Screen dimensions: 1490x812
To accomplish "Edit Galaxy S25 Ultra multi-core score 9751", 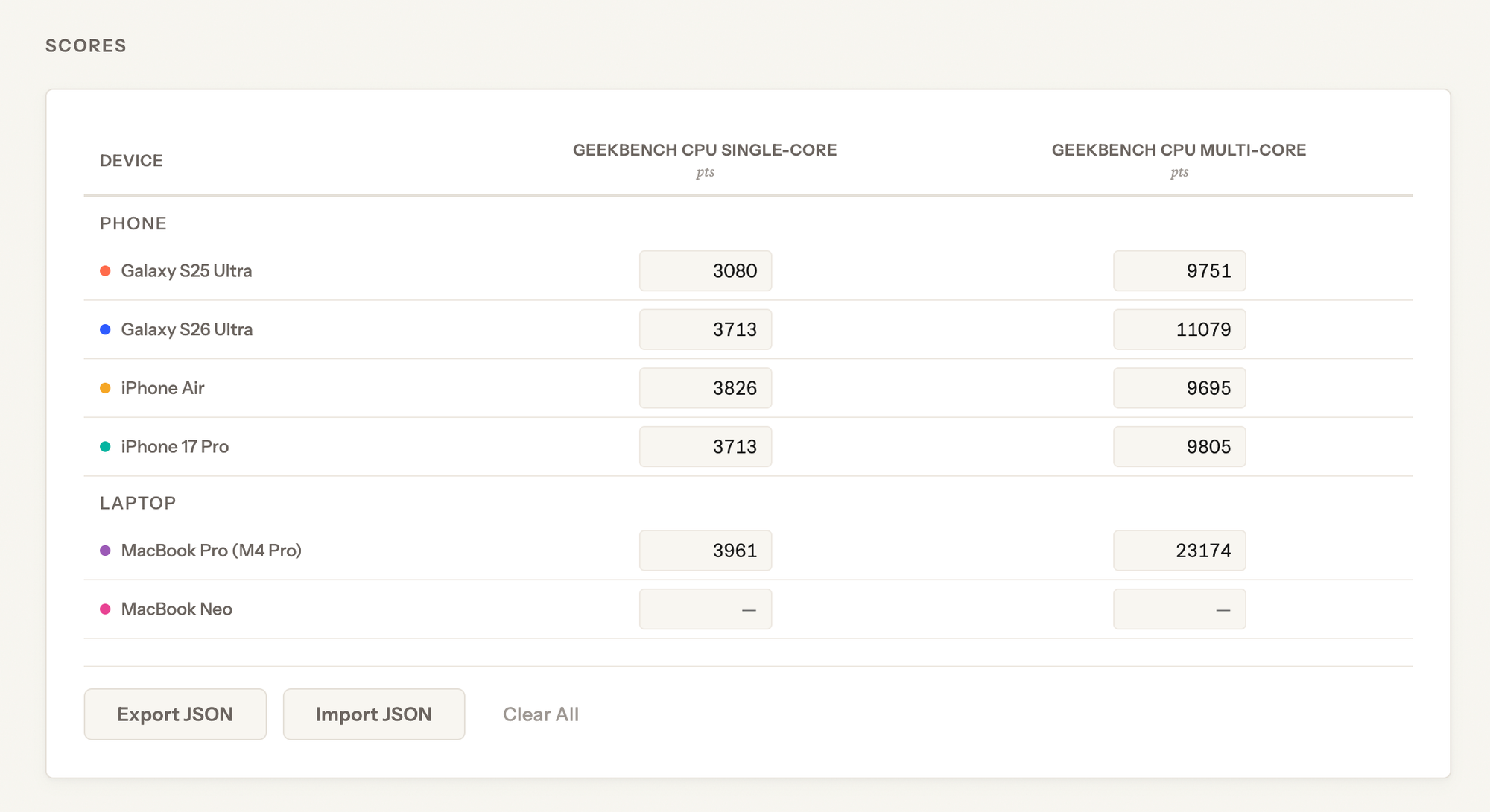I will click(x=1179, y=271).
